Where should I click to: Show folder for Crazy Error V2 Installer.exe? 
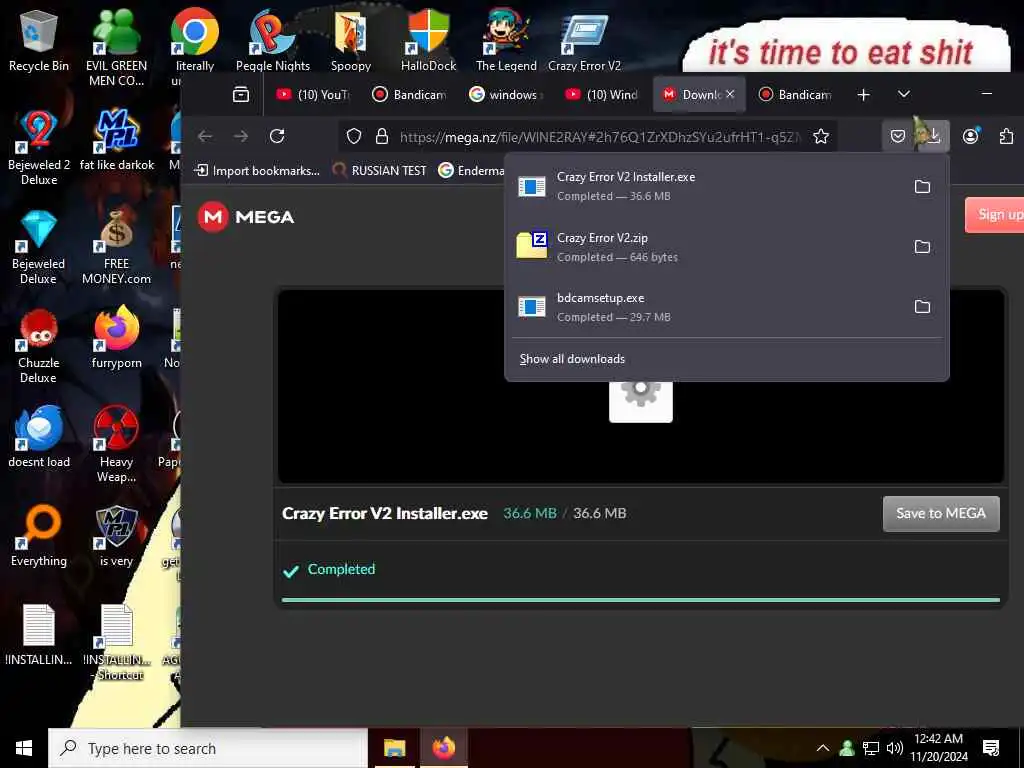[922, 187]
